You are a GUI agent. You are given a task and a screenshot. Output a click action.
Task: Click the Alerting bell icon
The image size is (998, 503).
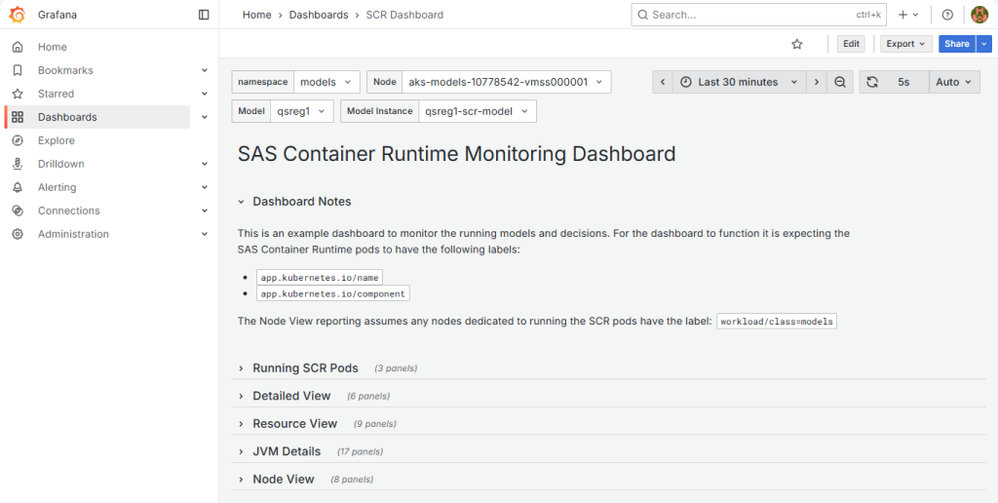pos(18,187)
